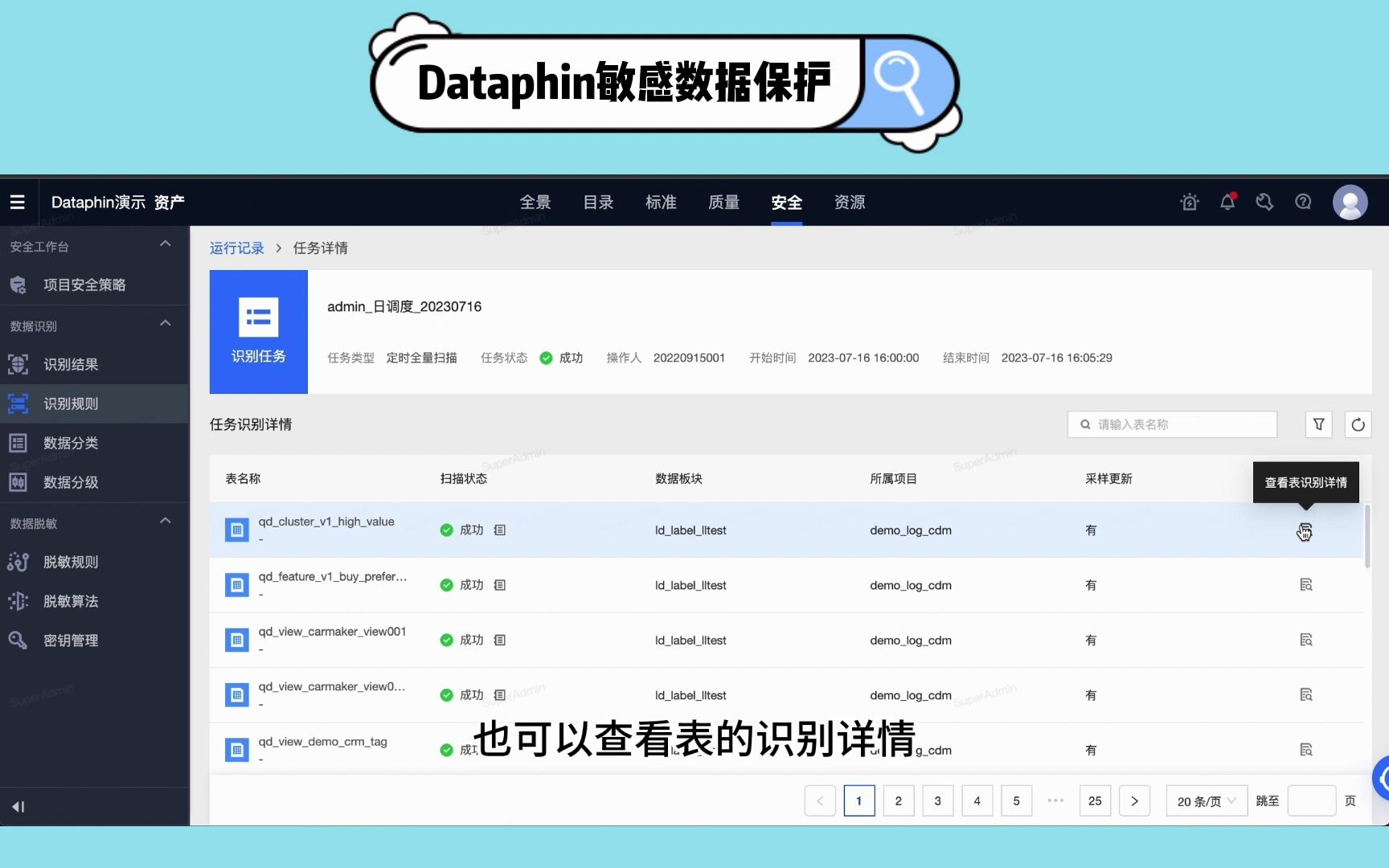The height and width of the screenshot is (868, 1389).
Task: Switch to the 标准 tab
Action: click(x=661, y=203)
